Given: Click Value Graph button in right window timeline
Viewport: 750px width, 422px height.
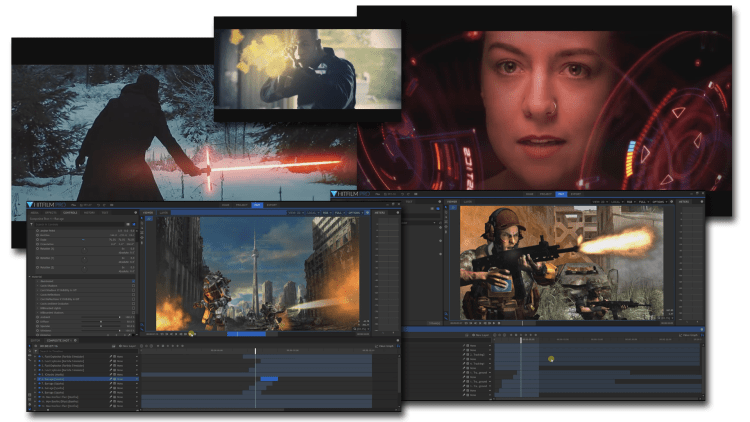Looking at the screenshot, I should (689, 335).
